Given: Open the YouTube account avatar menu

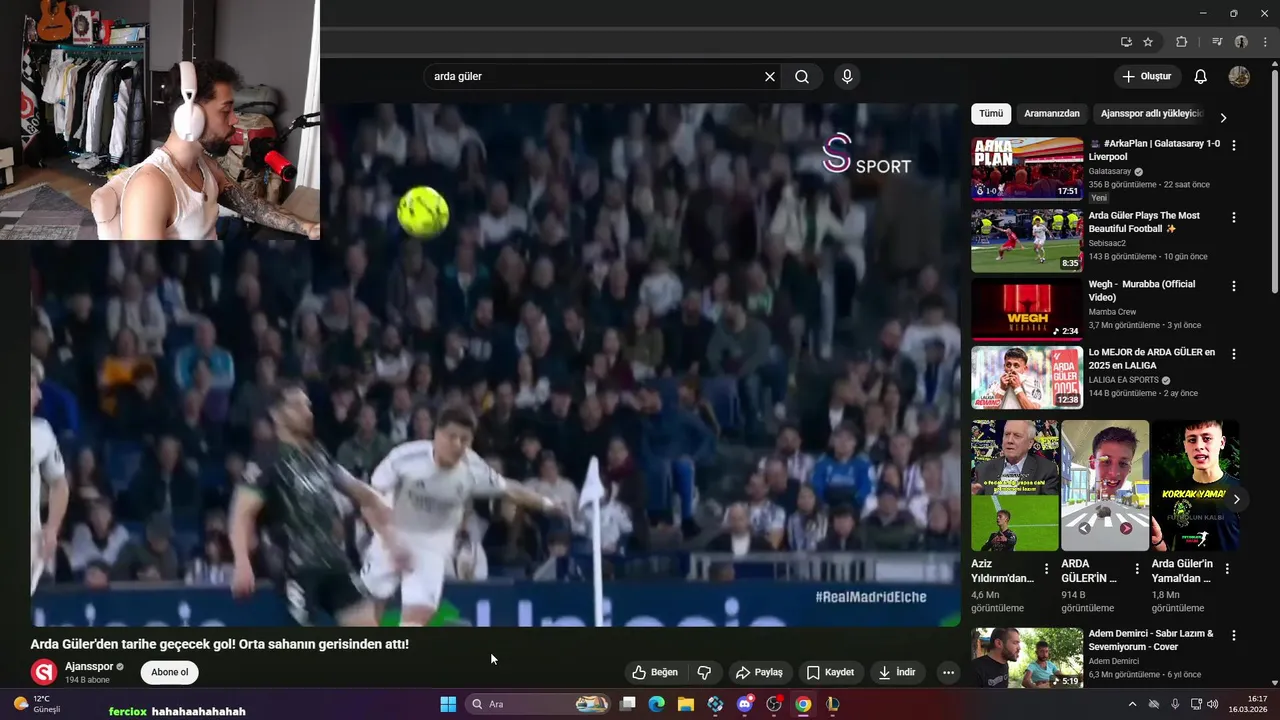Looking at the screenshot, I should pyautogui.click(x=1239, y=76).
